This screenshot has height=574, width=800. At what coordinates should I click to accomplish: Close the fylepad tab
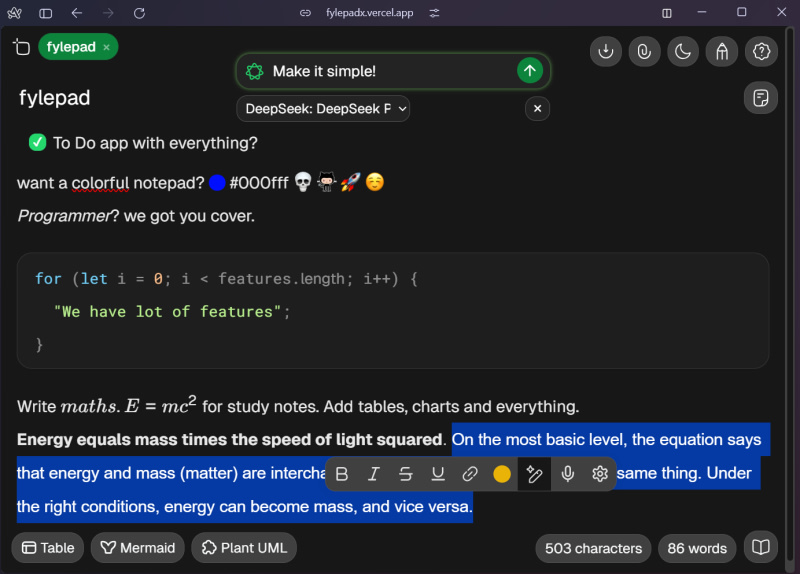click(106, 47)
